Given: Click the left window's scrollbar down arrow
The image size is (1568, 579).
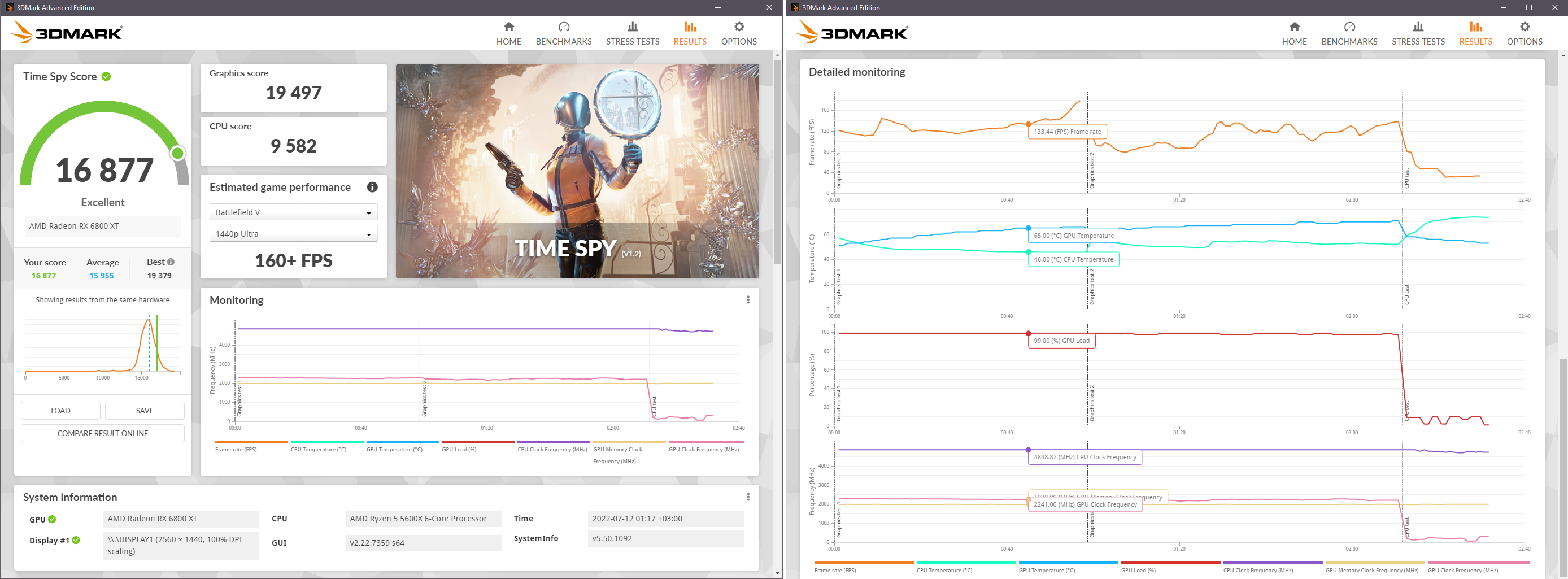Looking at the screenshot, I should pyautogui.click(x=777, y=573).
